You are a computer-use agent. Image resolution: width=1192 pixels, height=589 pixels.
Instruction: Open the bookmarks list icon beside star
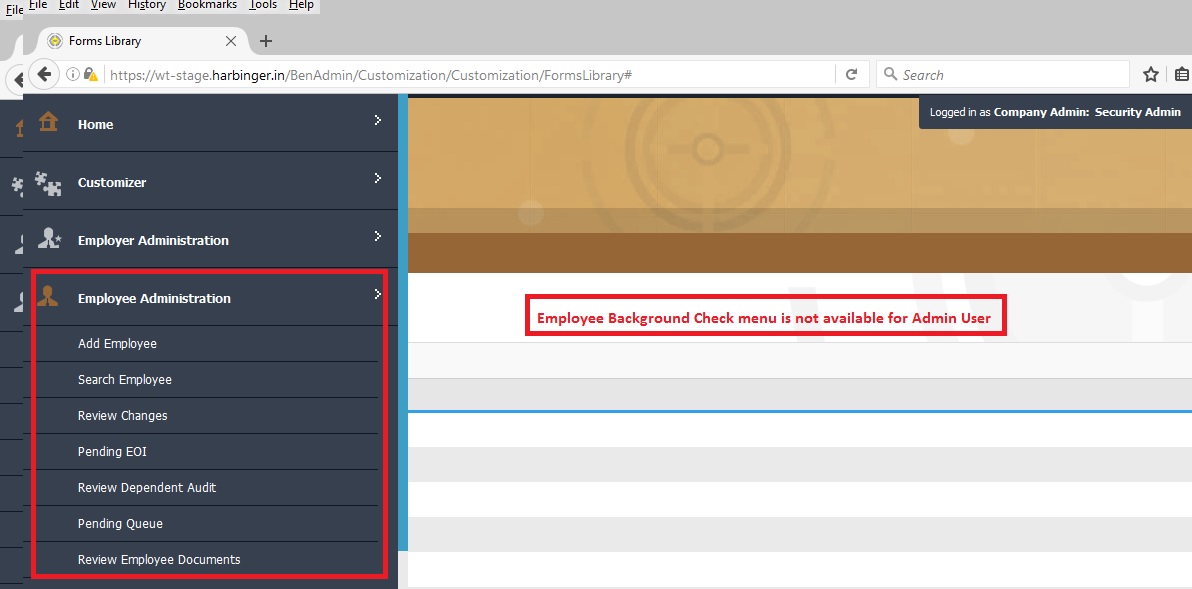click(1181, 74)
